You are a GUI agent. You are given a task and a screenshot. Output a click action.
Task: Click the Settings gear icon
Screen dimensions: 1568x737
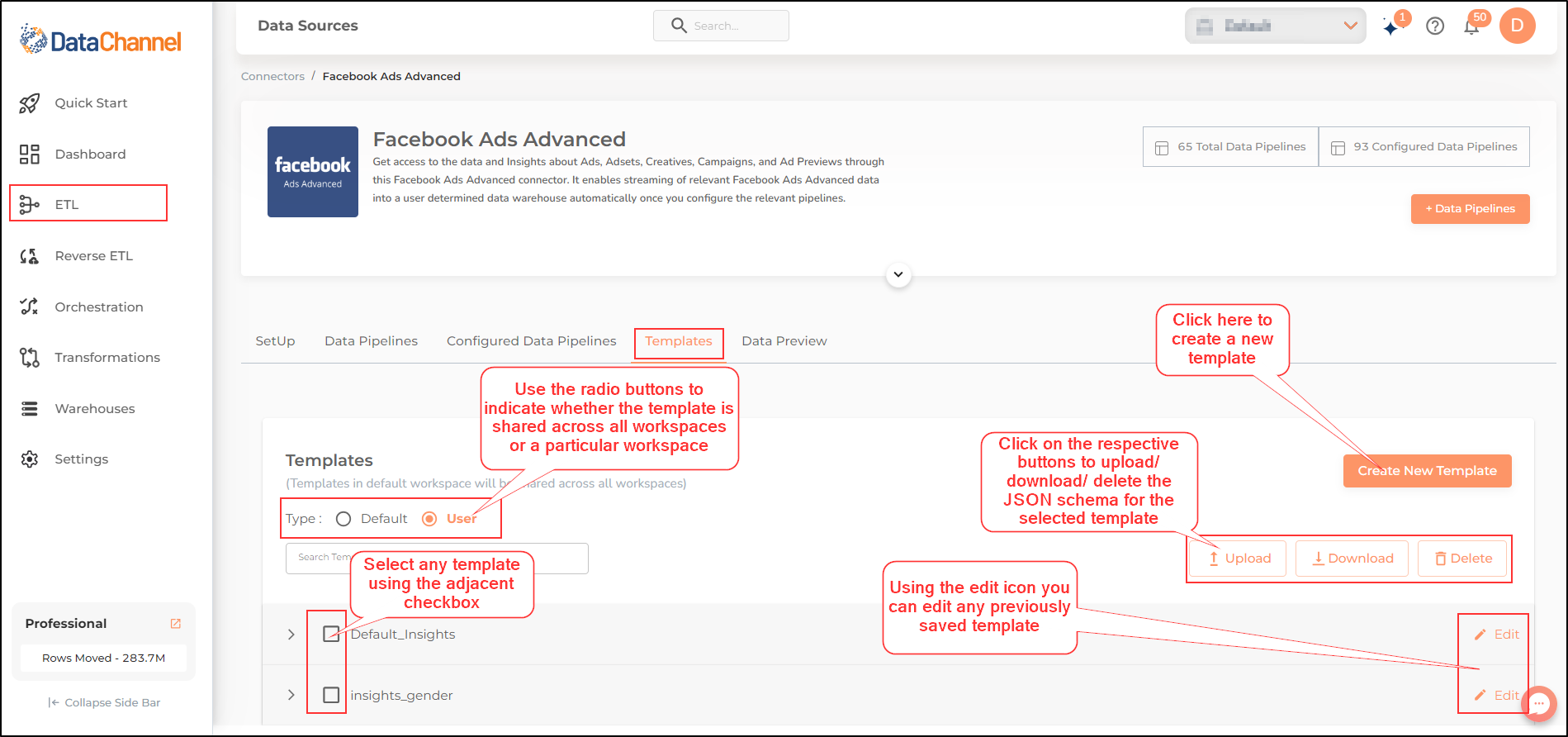point(30,459)
